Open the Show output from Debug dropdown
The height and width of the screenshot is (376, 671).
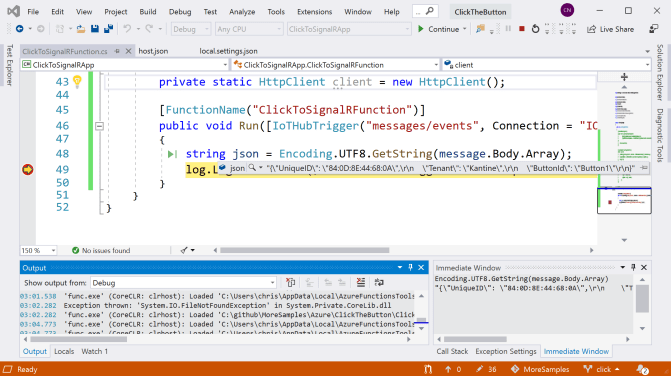[183, 283]
